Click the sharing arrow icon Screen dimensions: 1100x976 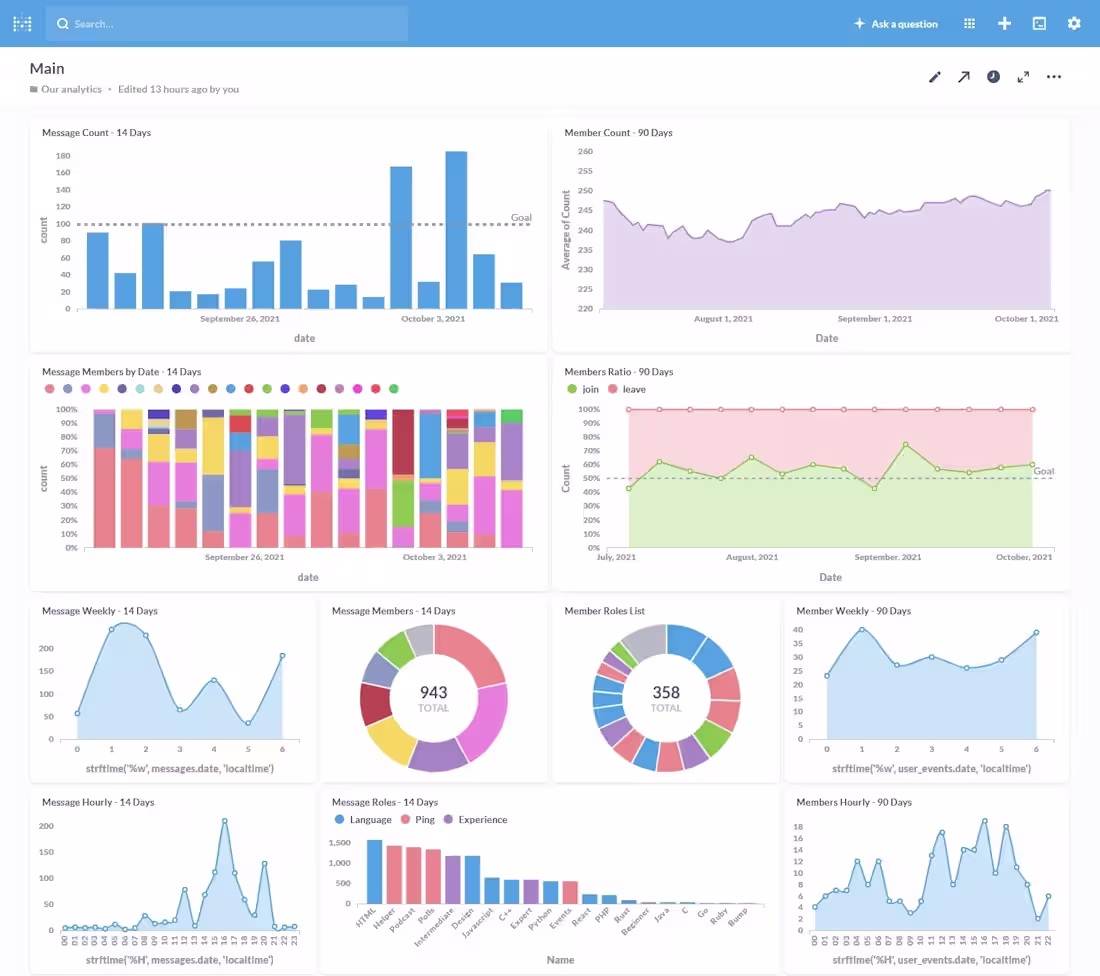click(x=964, y=77)
